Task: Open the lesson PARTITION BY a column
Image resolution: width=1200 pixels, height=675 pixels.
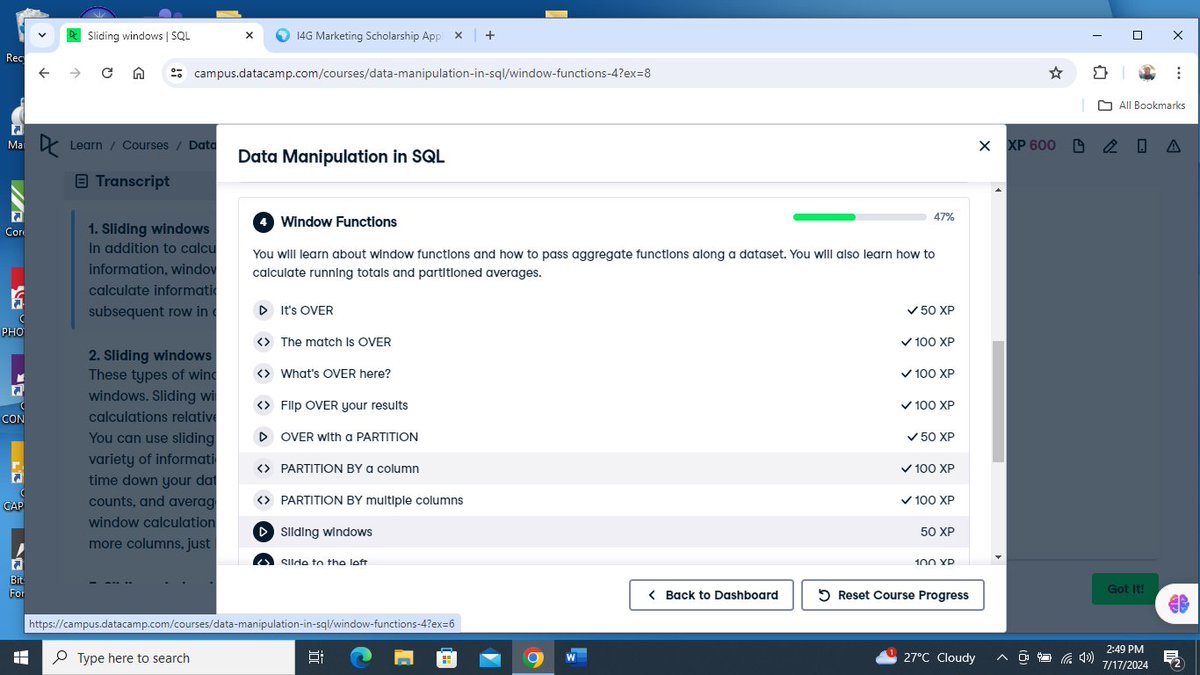Action: point(350,469)
